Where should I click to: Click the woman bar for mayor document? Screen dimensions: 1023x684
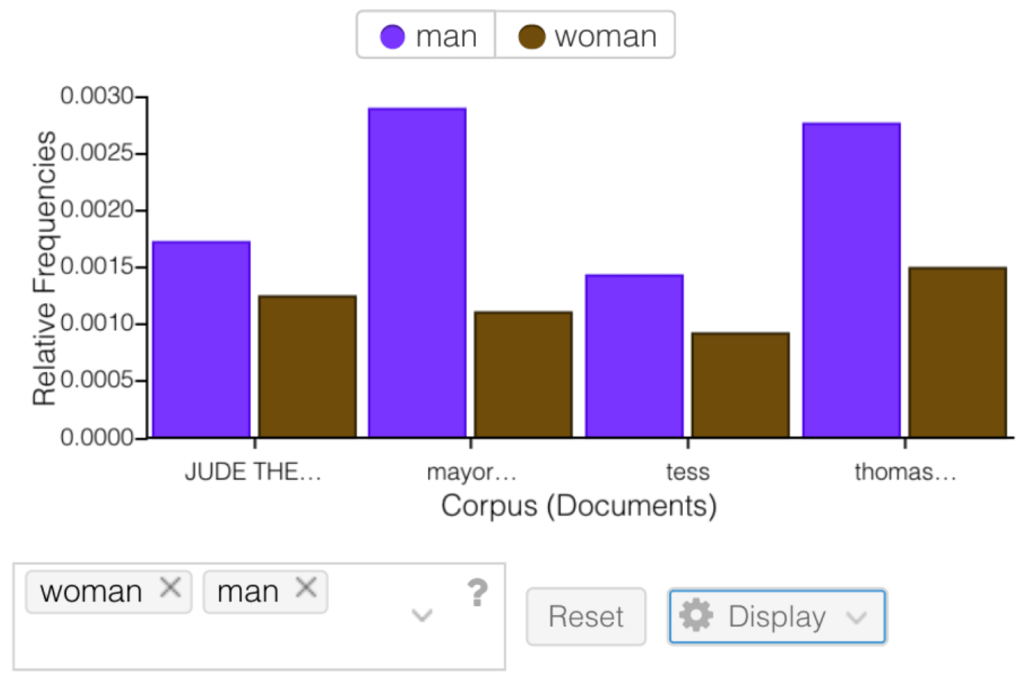coord(523,374)
